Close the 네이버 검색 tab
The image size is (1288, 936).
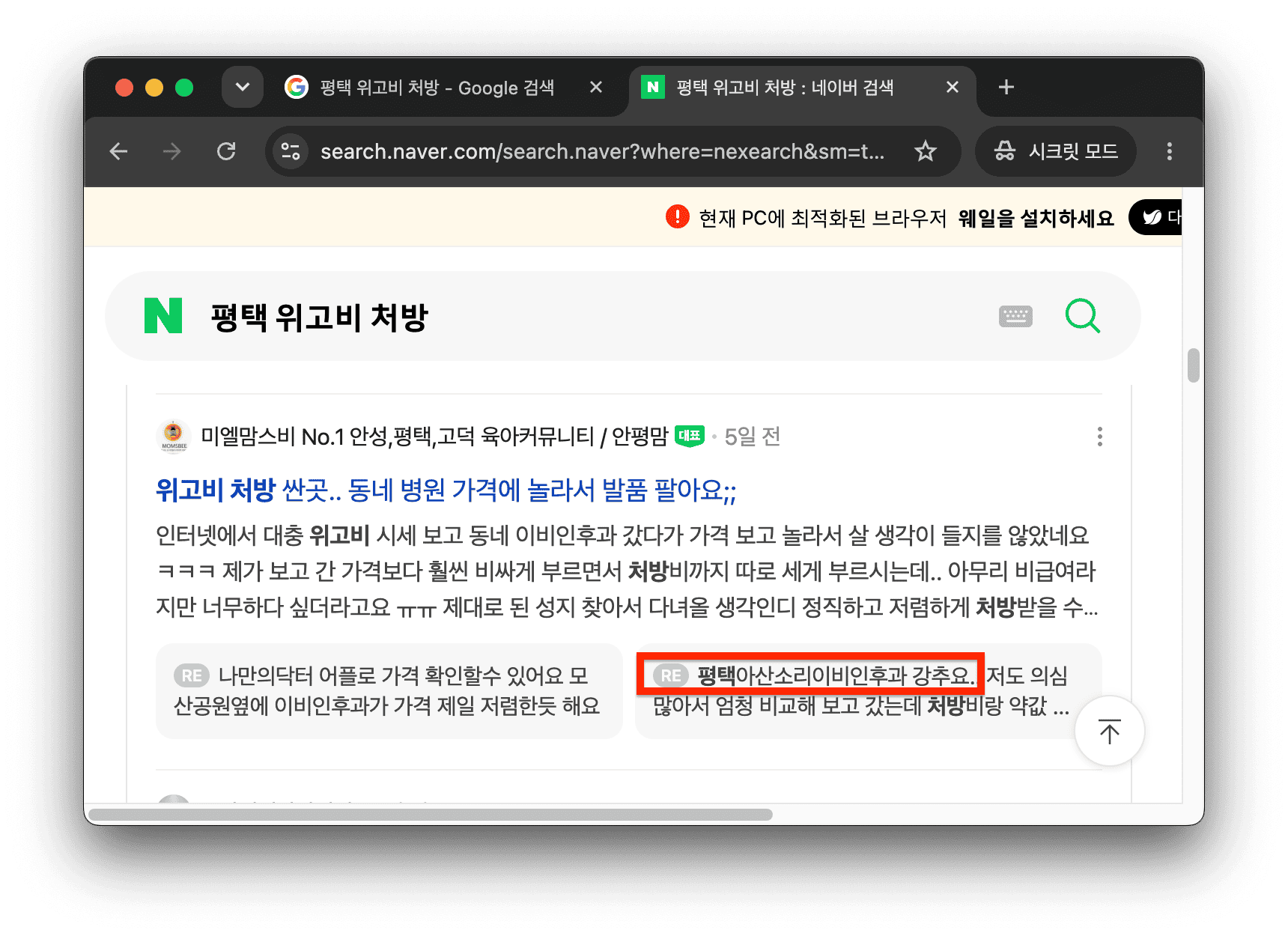pyautogui.click(x=953, y=88)
